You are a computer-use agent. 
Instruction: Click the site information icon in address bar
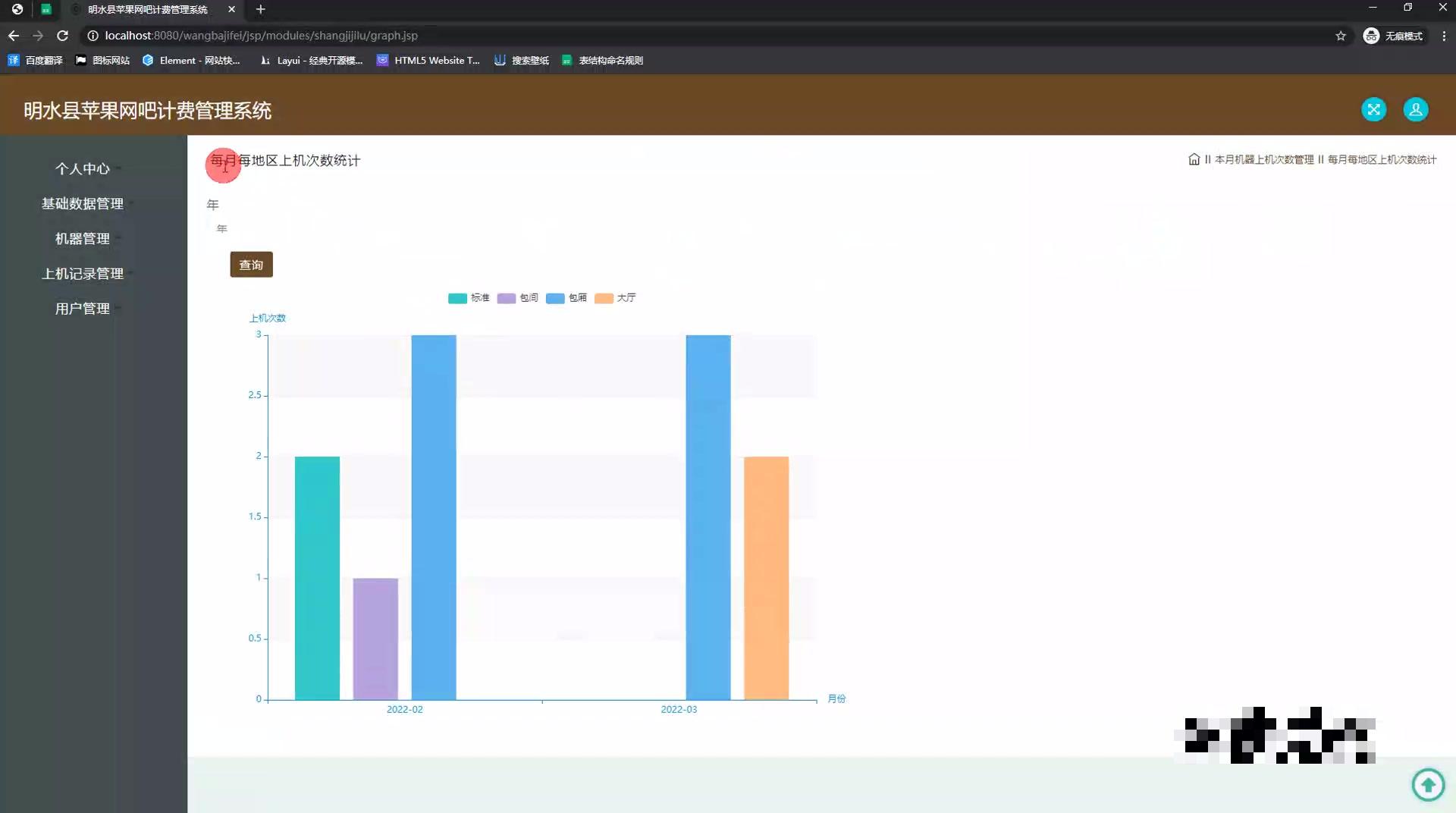93,36
